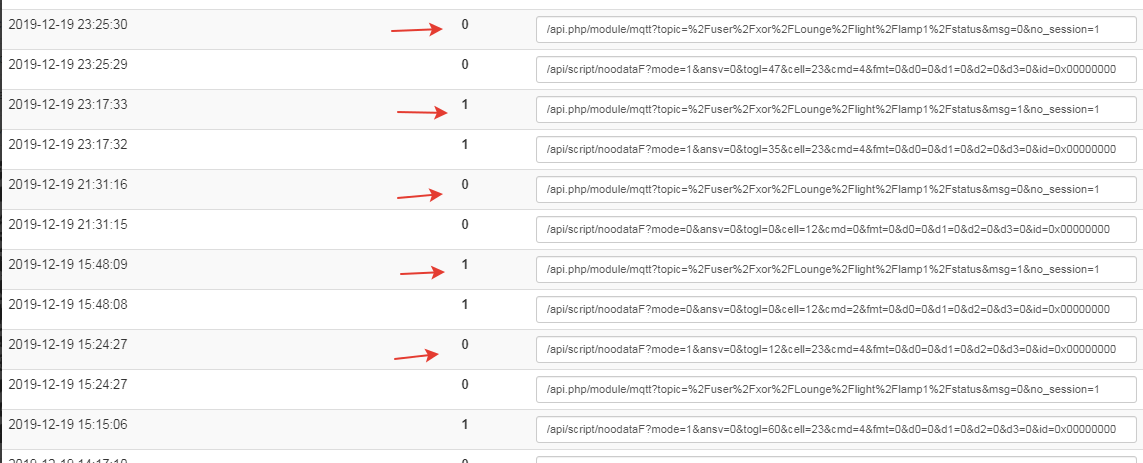Select the noodataF URL field with togl=35
The image size is (1143, 463).
(x=836, y=150)
